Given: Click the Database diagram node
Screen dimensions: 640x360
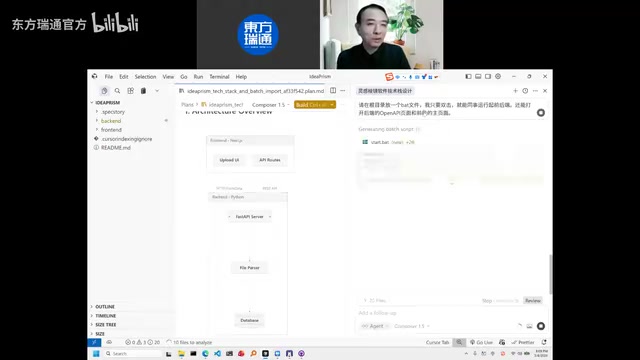Looking at the screenshot, I should [249, 320].
